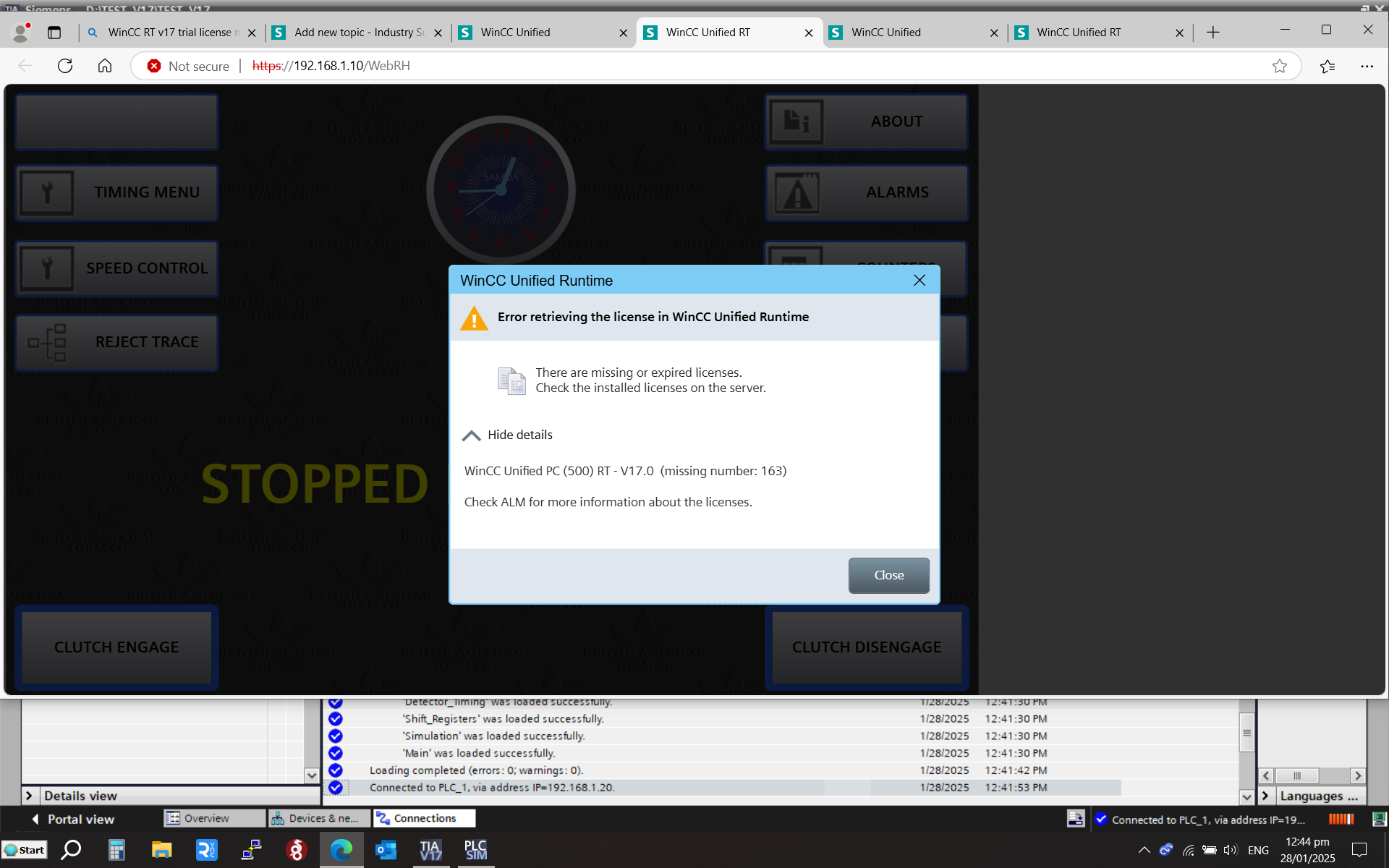Open TIA Portal V17 from taskbar
The height and width of the screenshot is (868, 1389).
pos(430,850)
